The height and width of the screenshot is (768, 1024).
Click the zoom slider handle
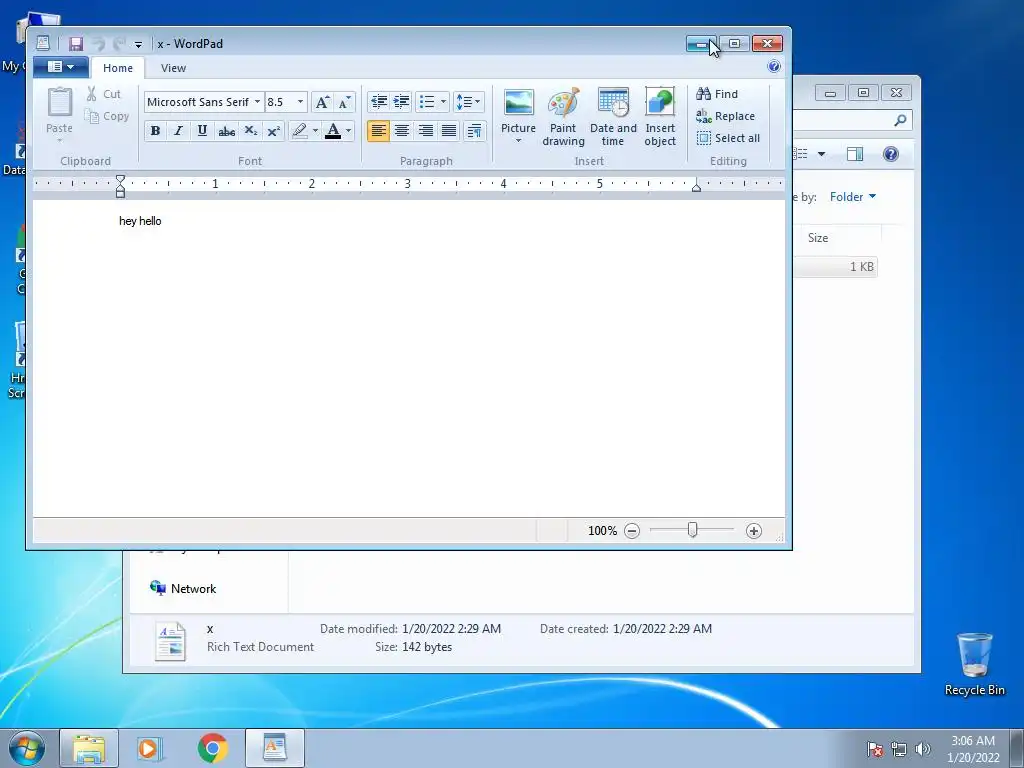(x=692, y=530)
